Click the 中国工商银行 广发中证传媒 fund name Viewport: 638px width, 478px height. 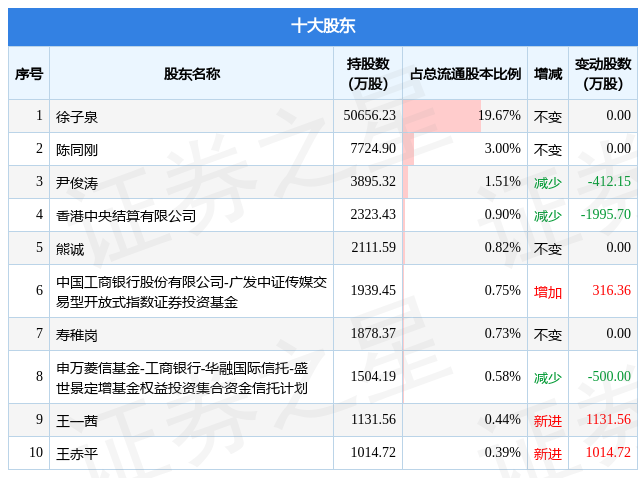tap(191, 291)
